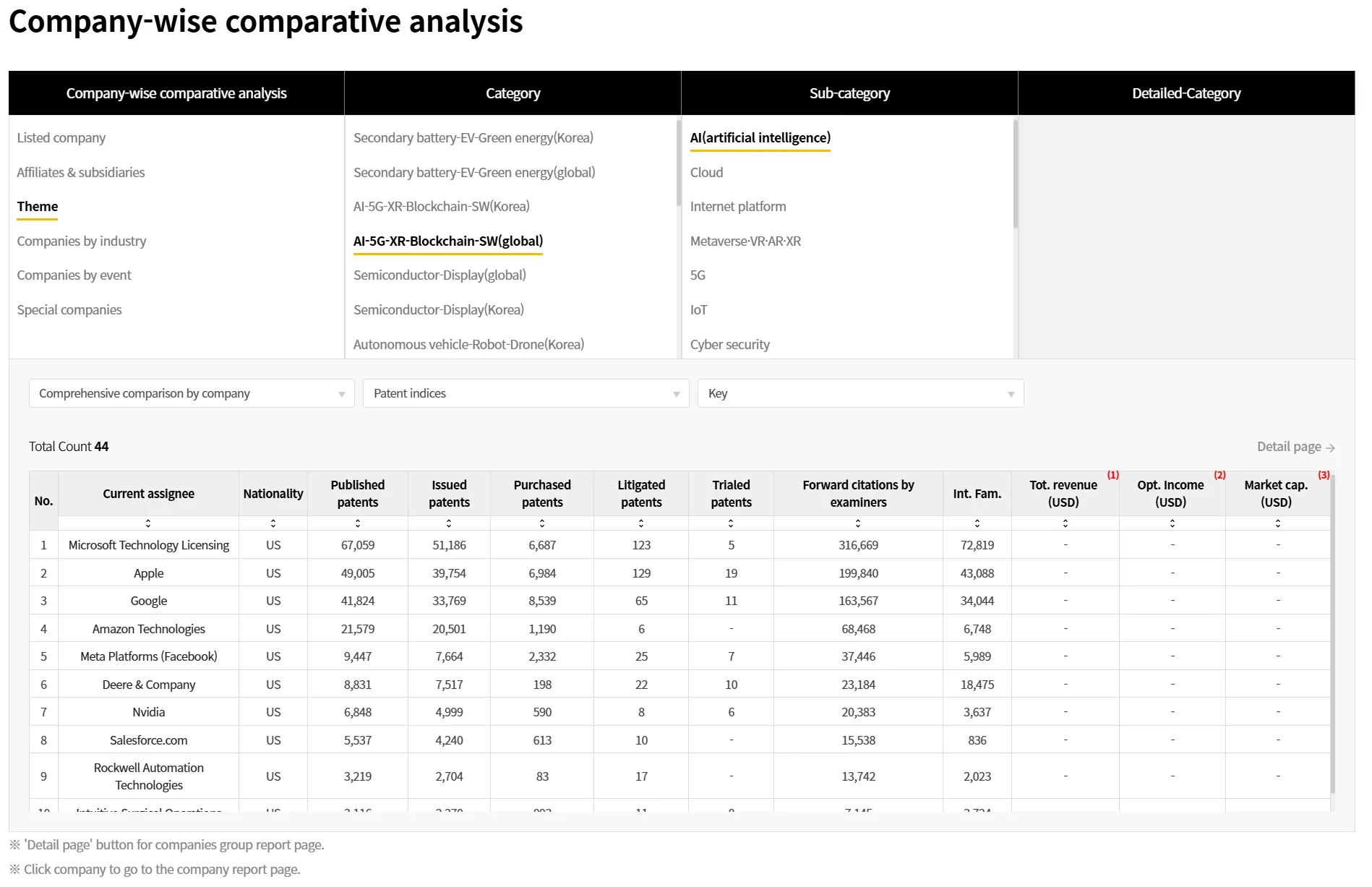Choose Autonomous vehicle-Robot-Drone(Korea) category

coord(468,344)
